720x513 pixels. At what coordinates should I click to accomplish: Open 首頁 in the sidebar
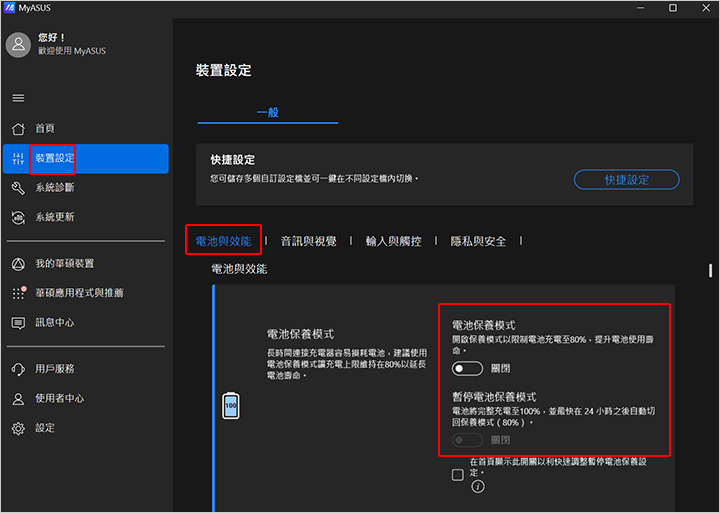86,129
